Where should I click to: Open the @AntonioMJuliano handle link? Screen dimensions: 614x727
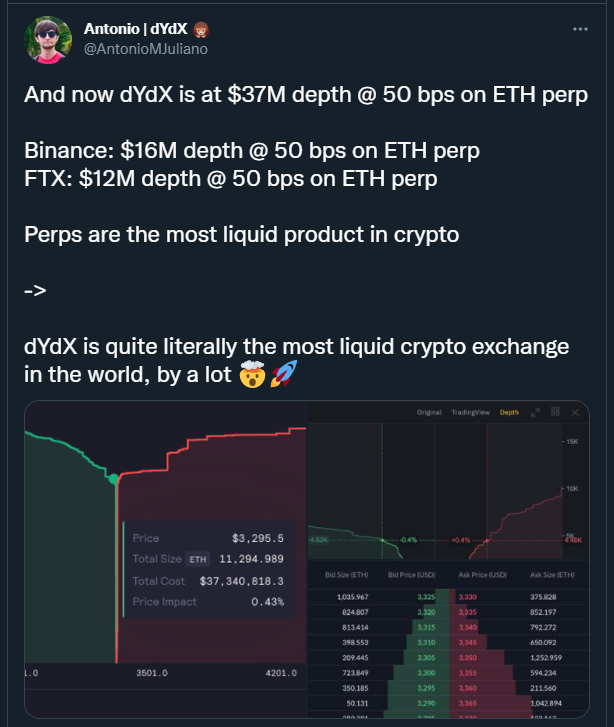click(x=146, y=49)
